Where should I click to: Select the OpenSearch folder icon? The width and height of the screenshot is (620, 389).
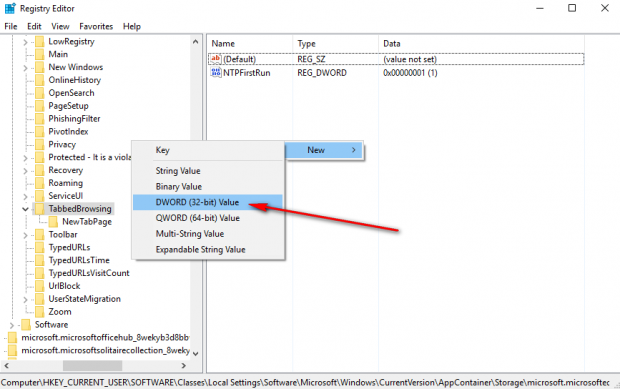40,93
